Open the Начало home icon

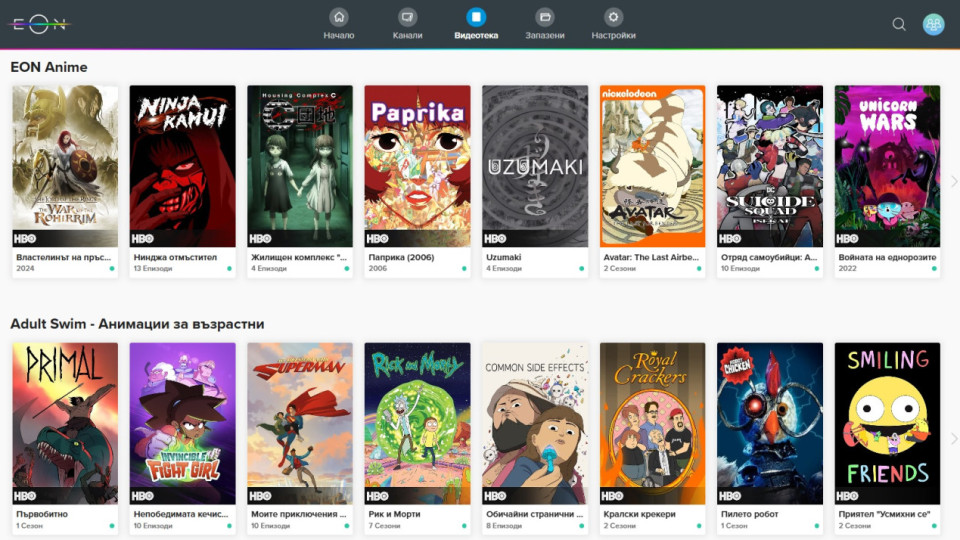(339, 17)
